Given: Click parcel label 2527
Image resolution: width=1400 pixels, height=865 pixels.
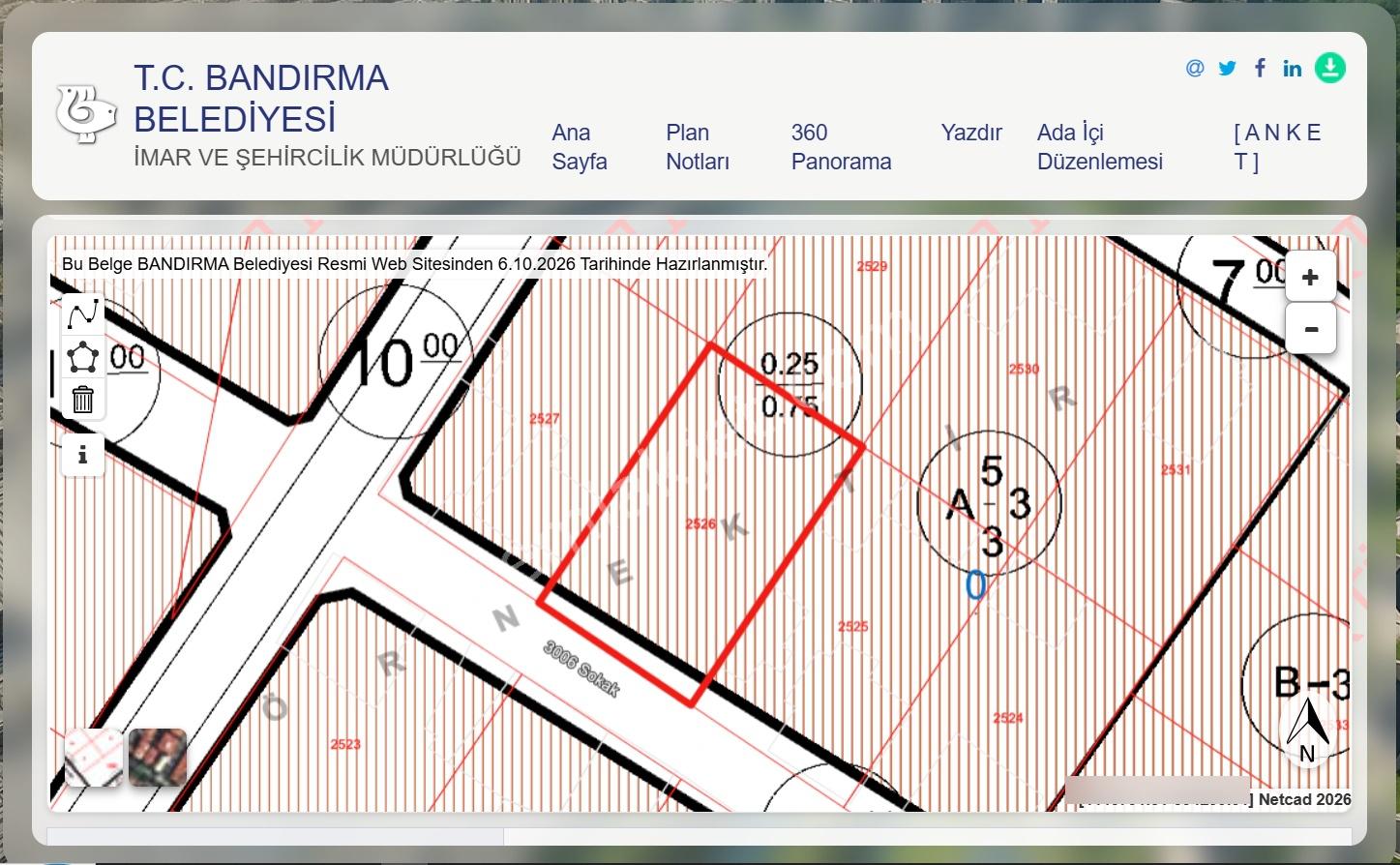Looking at the screenshot, I should pyautogui.click(x=545, y=418).
